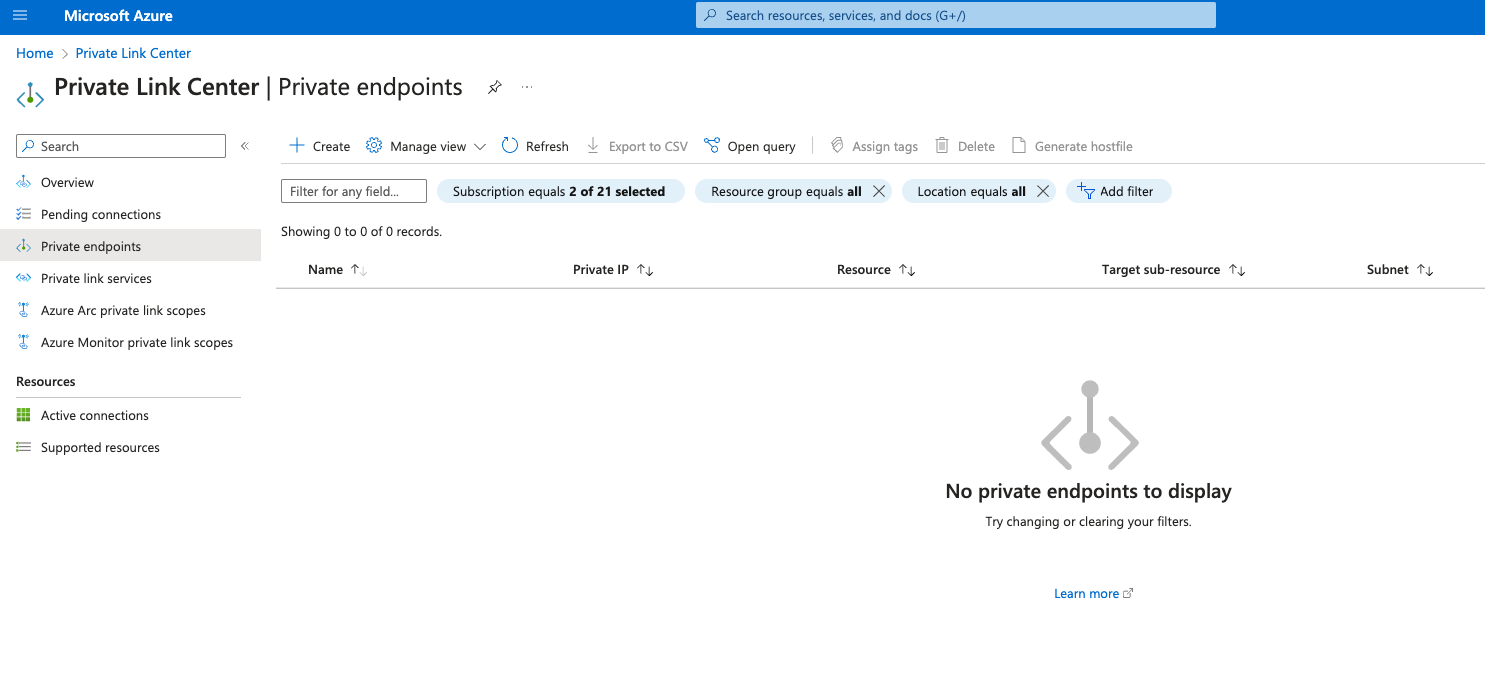Open Active connections under Resources
1485x693 pixels.
(x=94, y=415)
